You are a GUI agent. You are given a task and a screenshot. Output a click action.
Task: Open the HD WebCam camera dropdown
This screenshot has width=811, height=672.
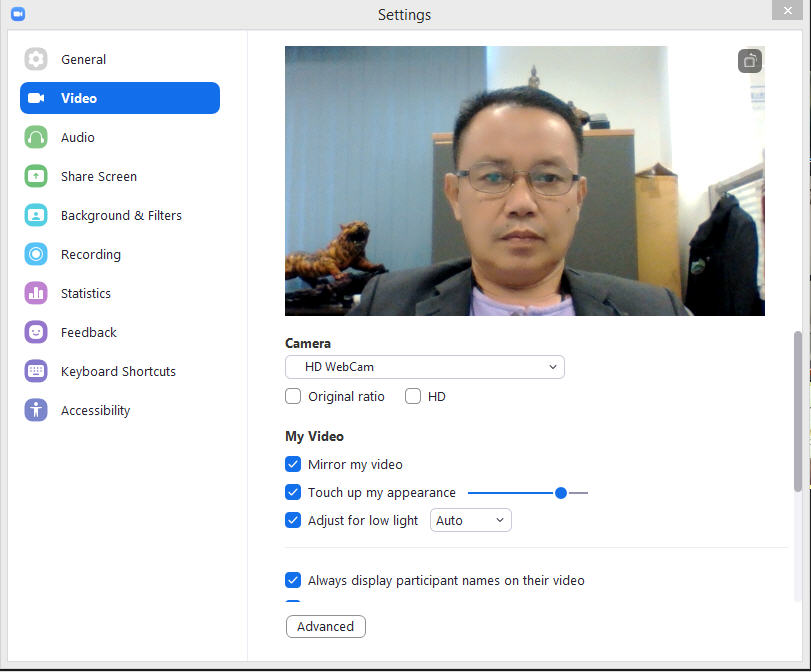point(424,367)
